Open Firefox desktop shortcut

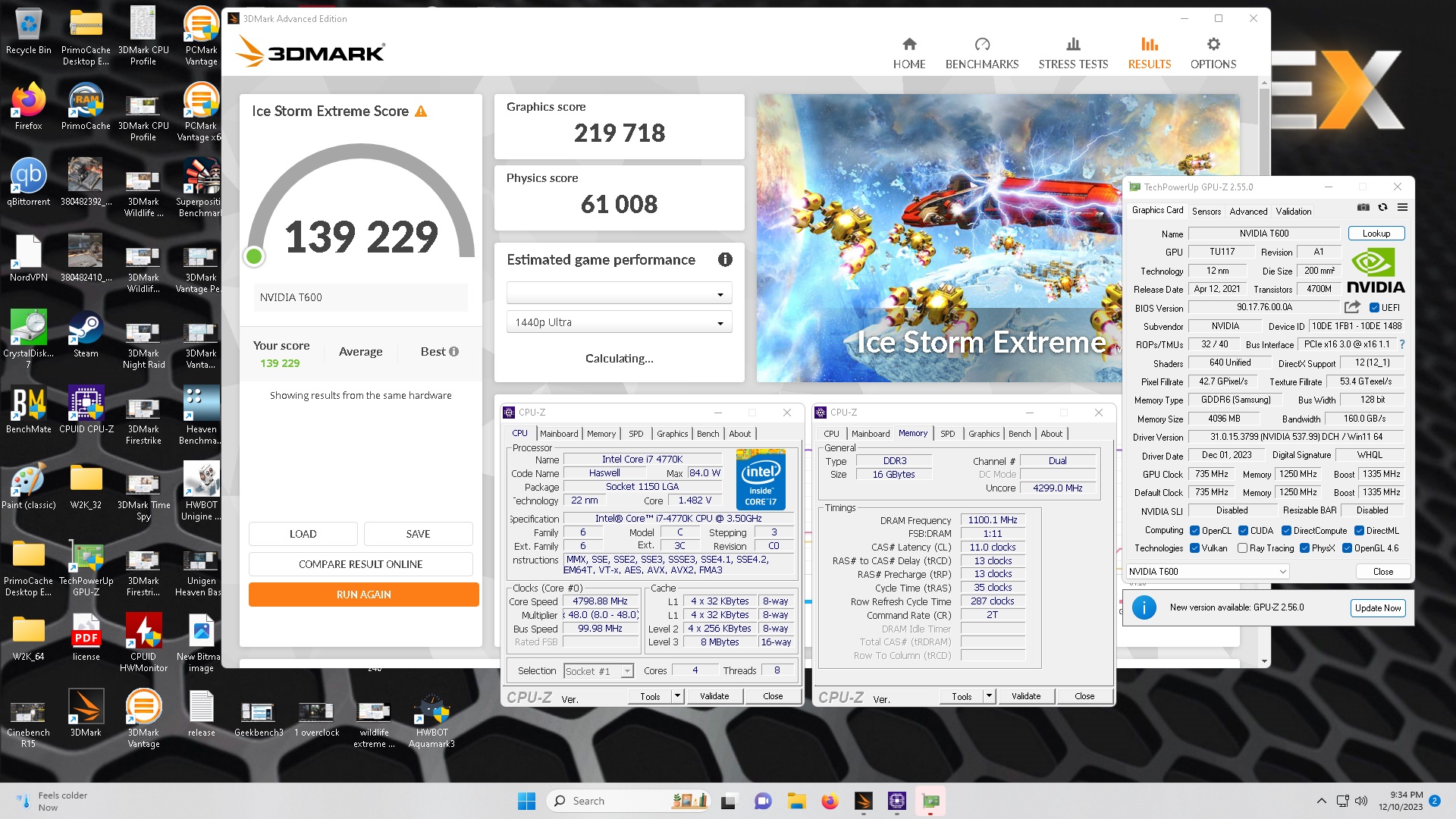pos(28,107)
